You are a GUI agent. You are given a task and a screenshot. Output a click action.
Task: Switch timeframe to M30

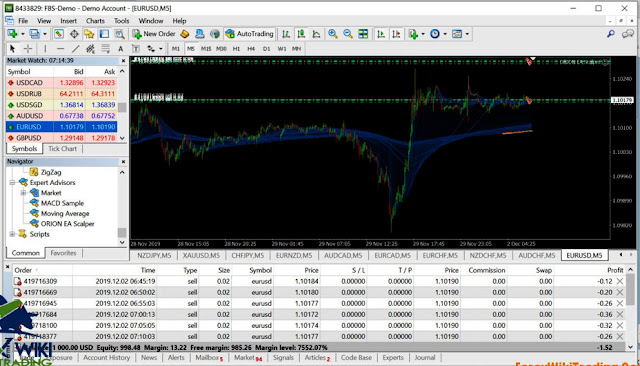click(221, 49)
